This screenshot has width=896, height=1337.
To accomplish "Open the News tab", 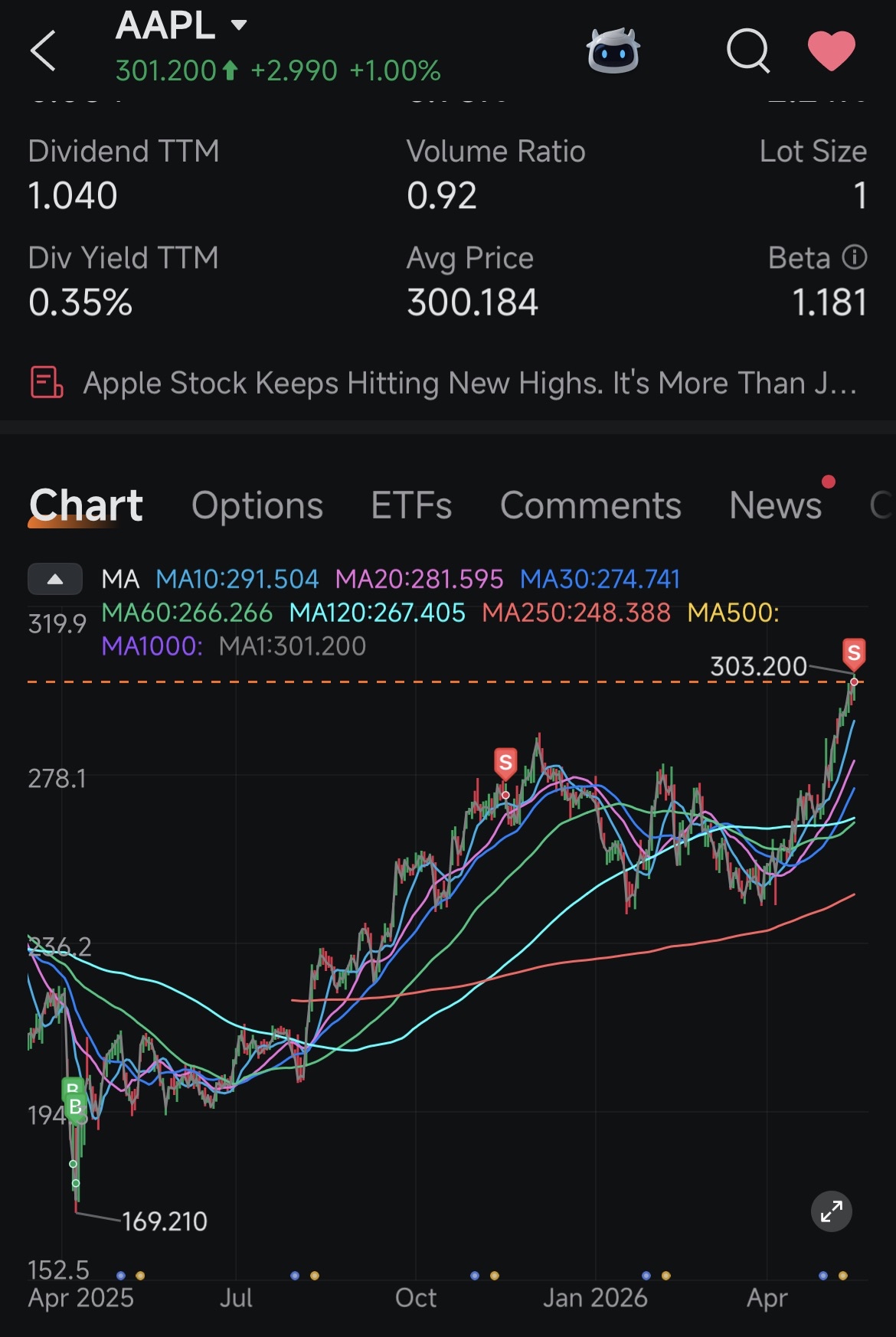I will (776, 505).
